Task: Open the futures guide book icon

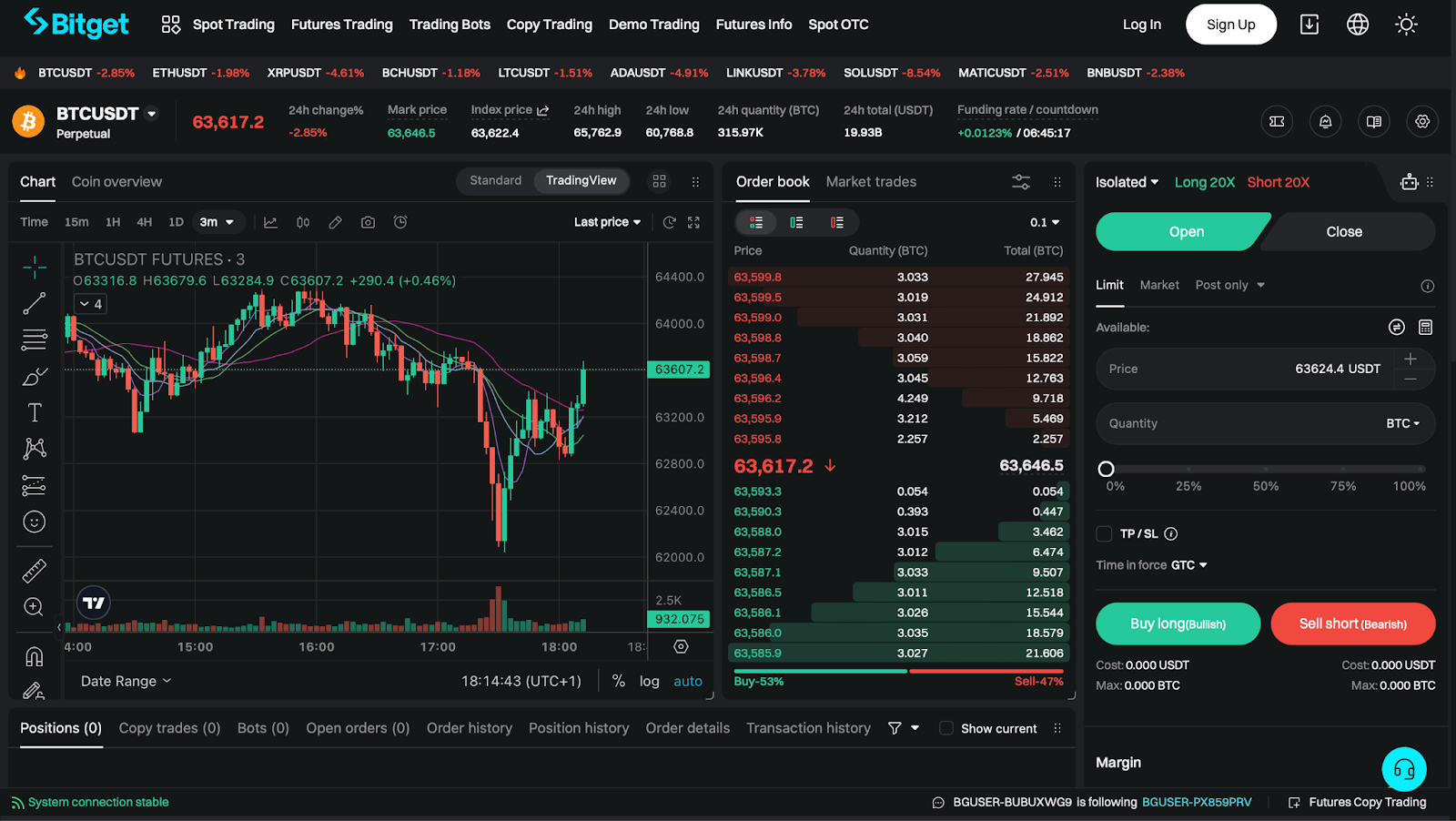Action: [x=1373, y=121]
